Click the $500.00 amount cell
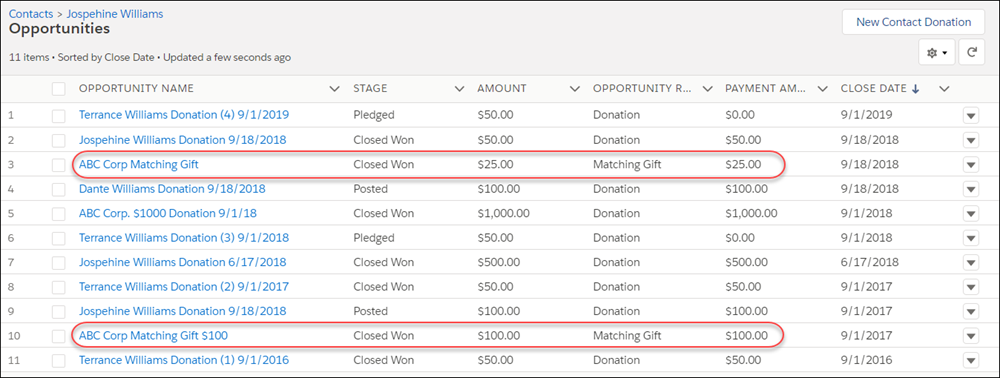 [x=498, y=263]
